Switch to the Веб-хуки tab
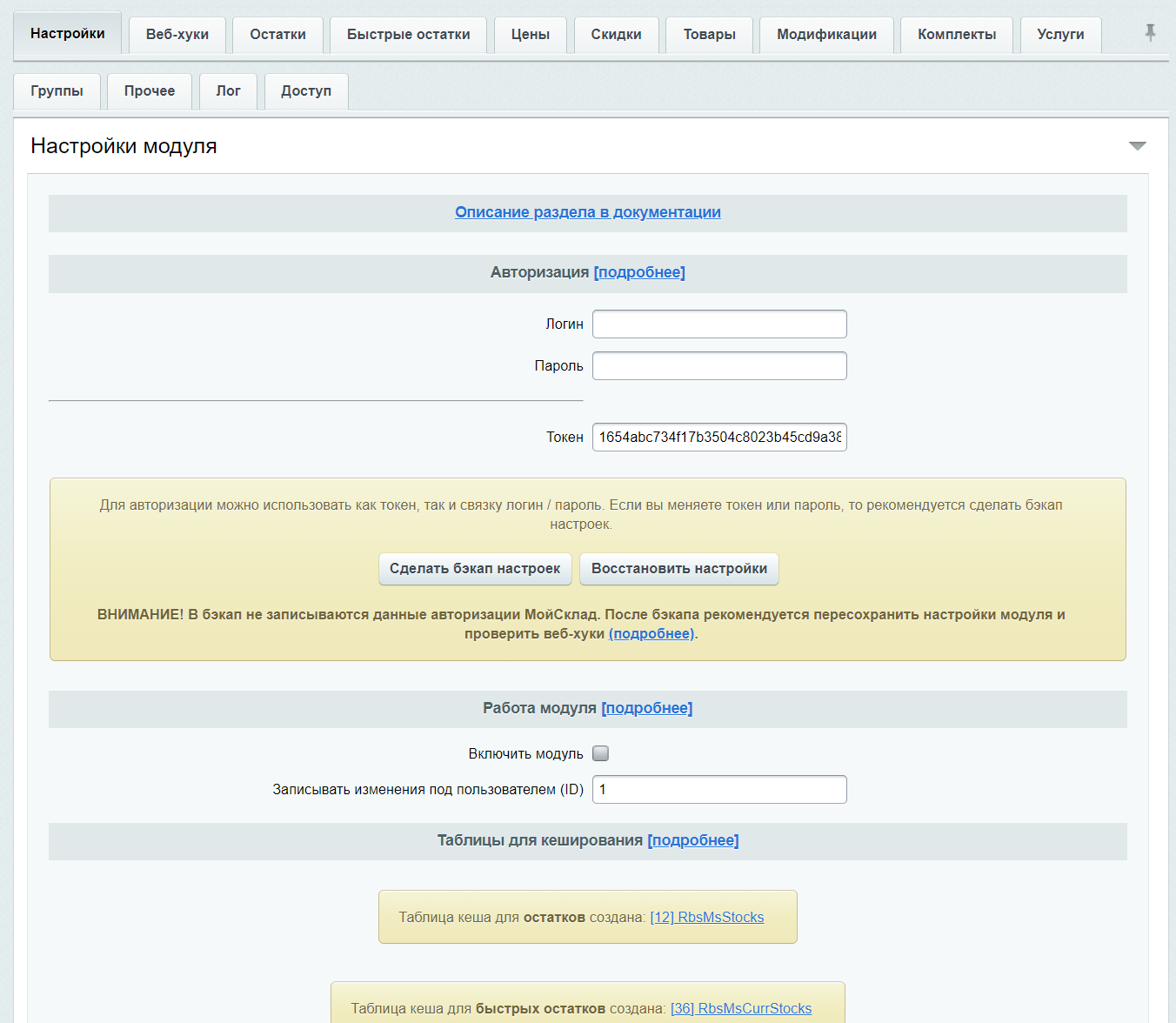The image size is (1176, 1023). tap(177, 35)
